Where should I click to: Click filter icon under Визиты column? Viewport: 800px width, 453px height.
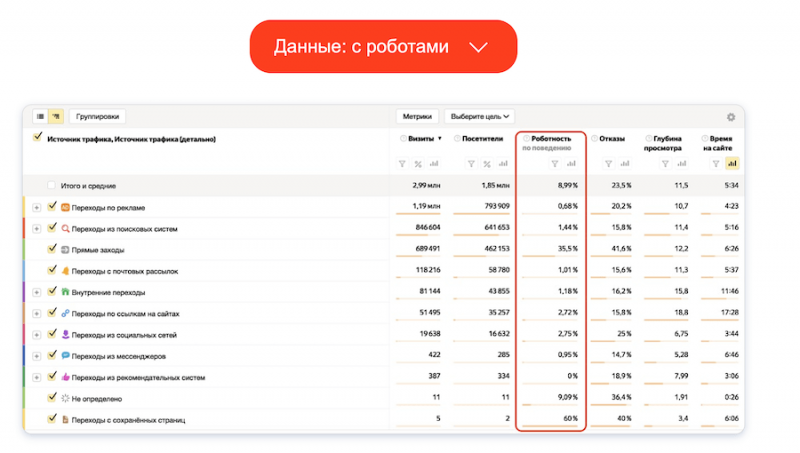(x=402, y=164)
